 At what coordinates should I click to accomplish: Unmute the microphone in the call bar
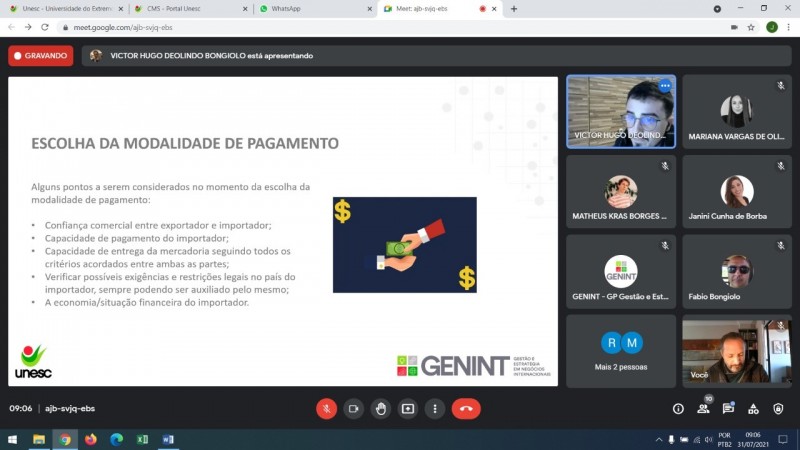[x=326, y=408]
